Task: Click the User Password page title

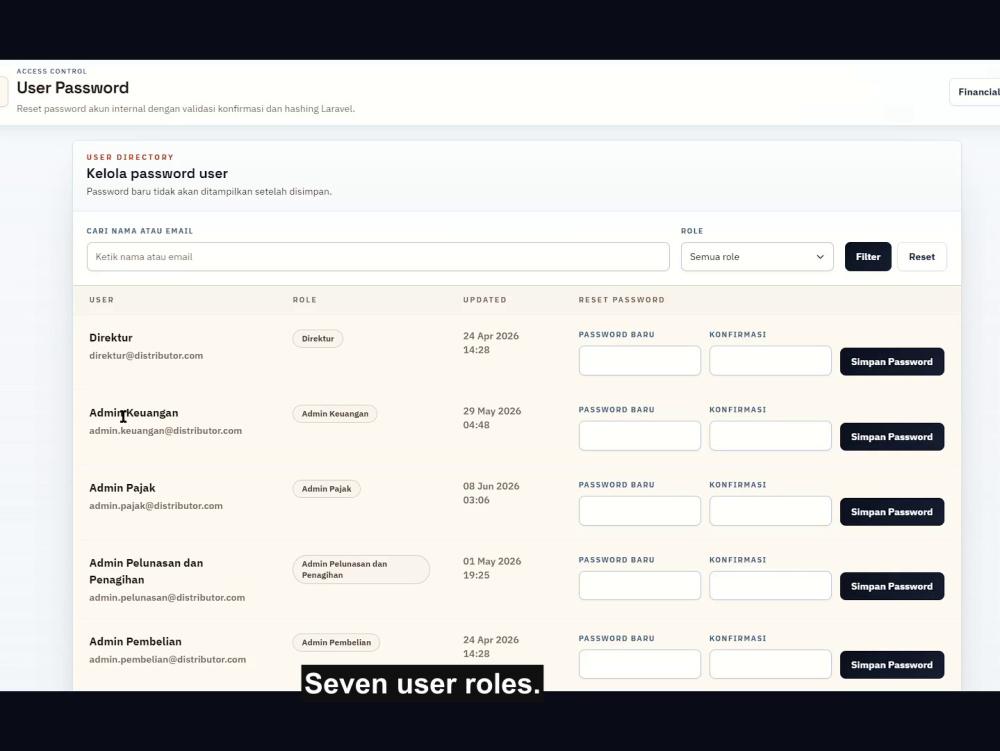Action: (x=73, y=88)
